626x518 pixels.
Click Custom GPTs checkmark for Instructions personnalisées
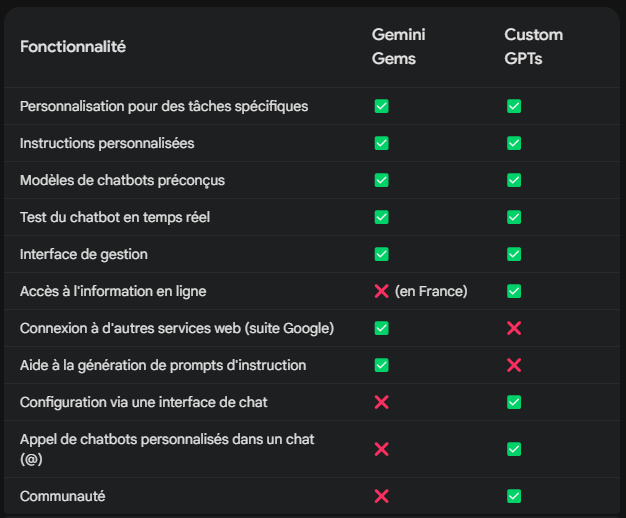click(x=514, y=143)
